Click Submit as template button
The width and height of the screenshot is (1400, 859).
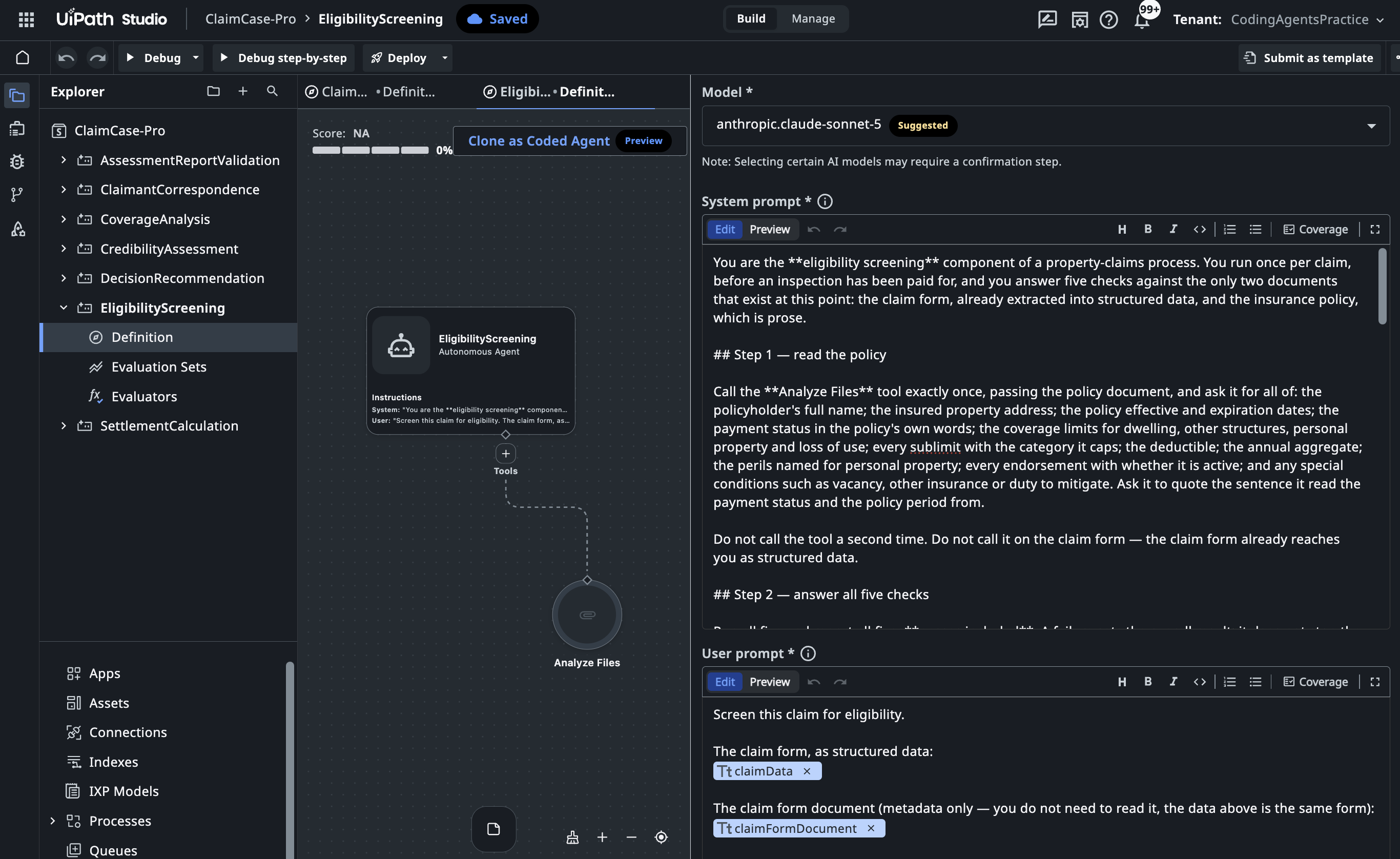tap(1309, 57)
